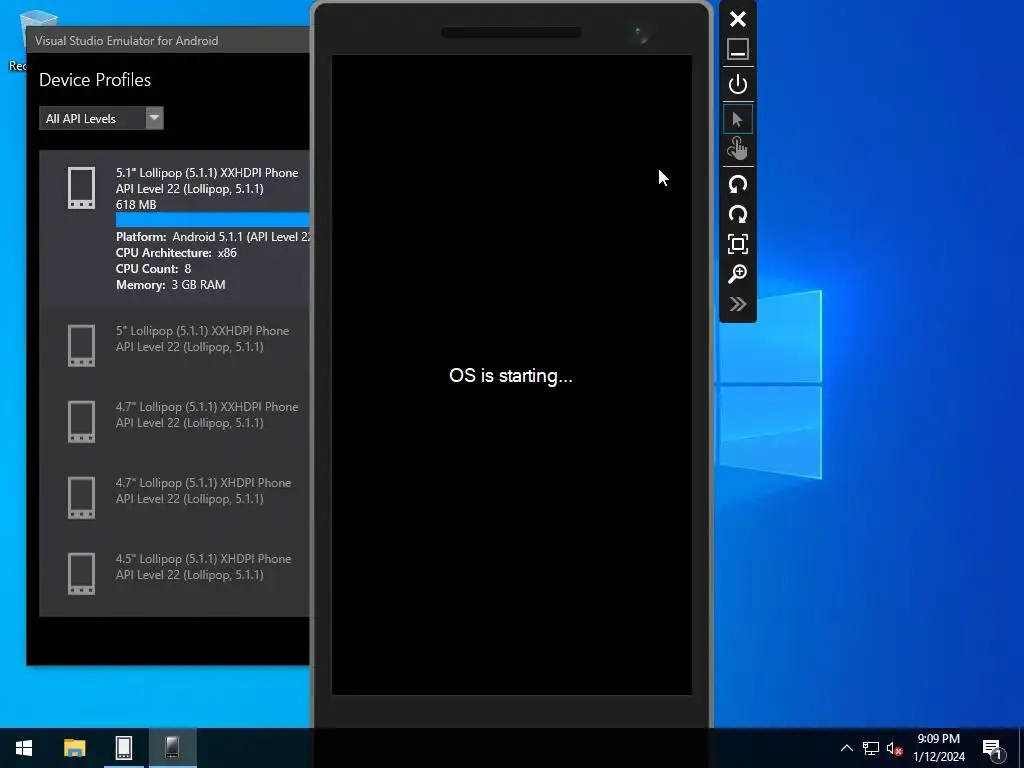
Task: Open additional tools double-chevron
Action: [x=738, y=304]
